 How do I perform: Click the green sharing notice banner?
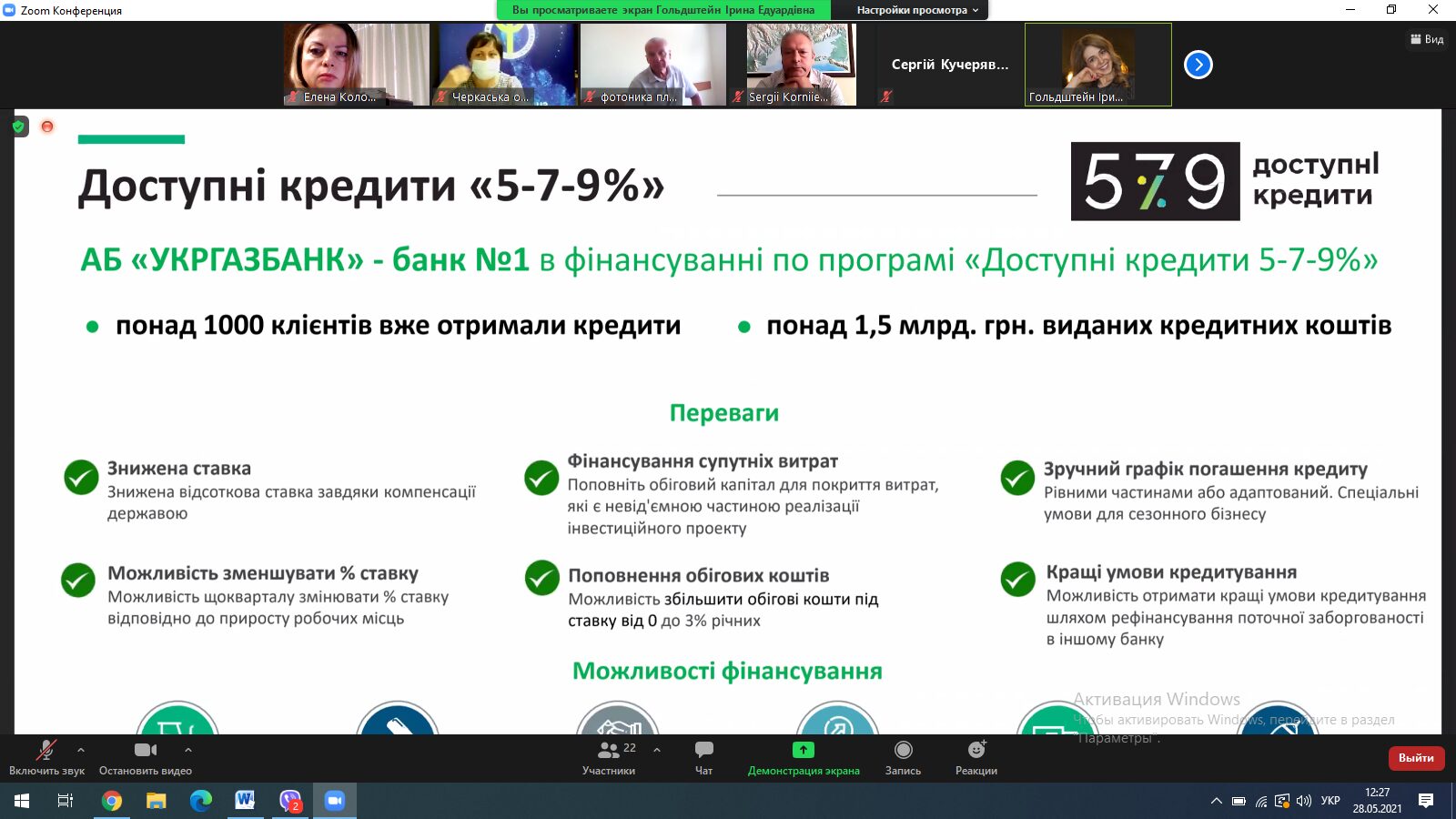coord(663,10)
